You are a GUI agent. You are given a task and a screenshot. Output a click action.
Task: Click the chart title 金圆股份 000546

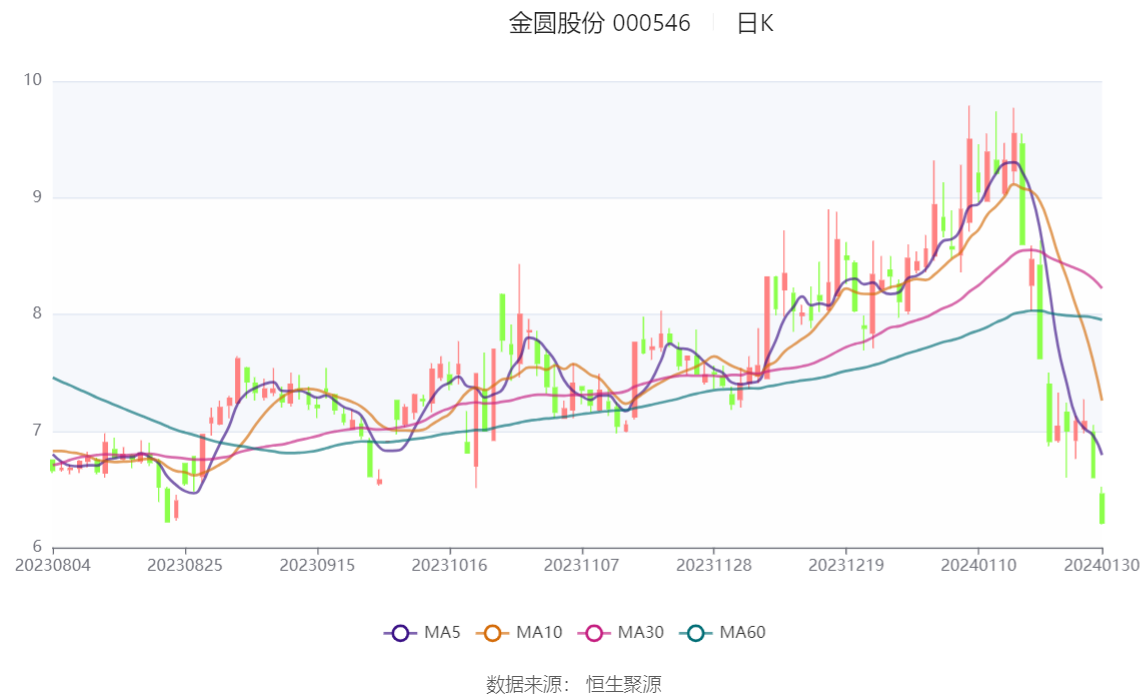600,23
